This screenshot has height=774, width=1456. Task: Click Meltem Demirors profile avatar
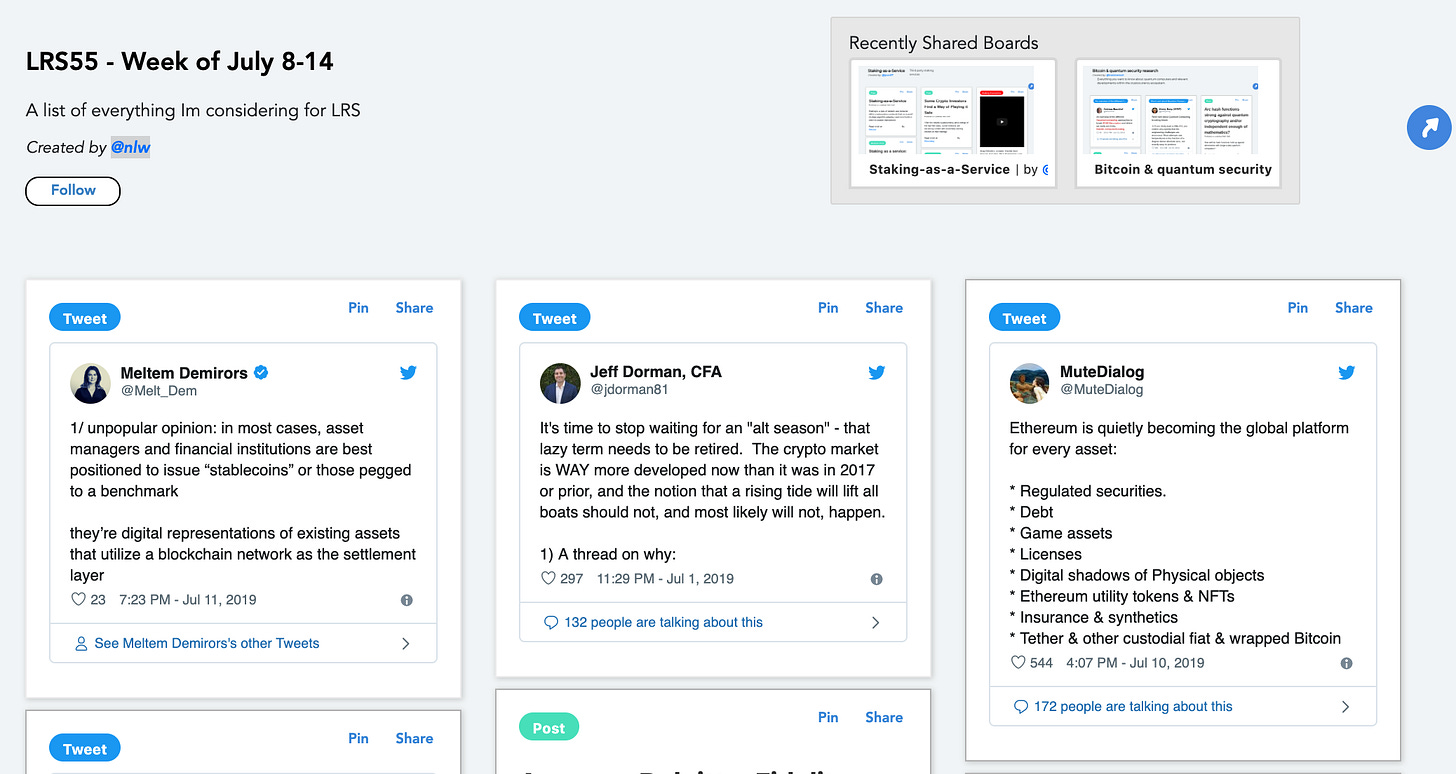(89, 383)
